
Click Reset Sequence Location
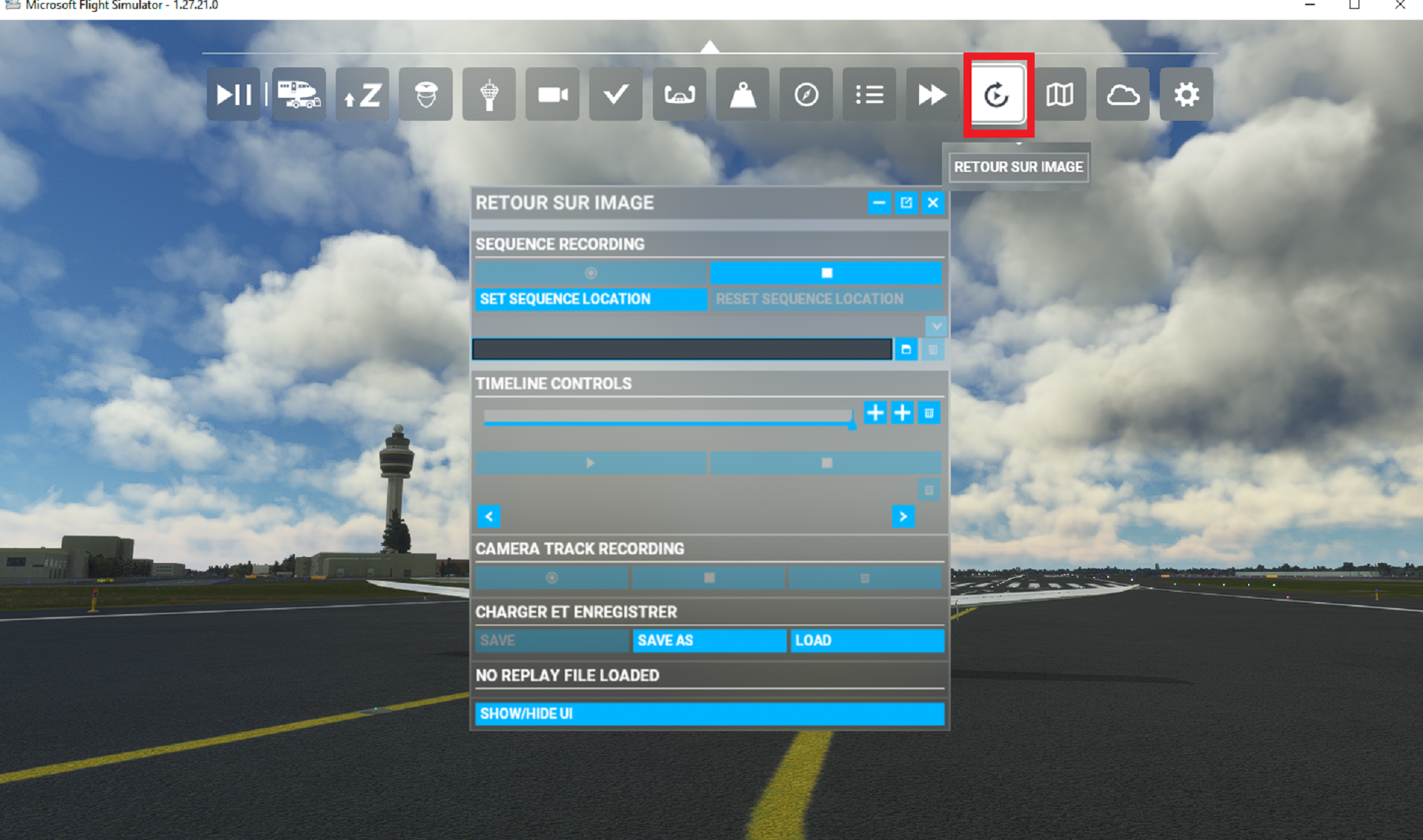click(826, 299)
